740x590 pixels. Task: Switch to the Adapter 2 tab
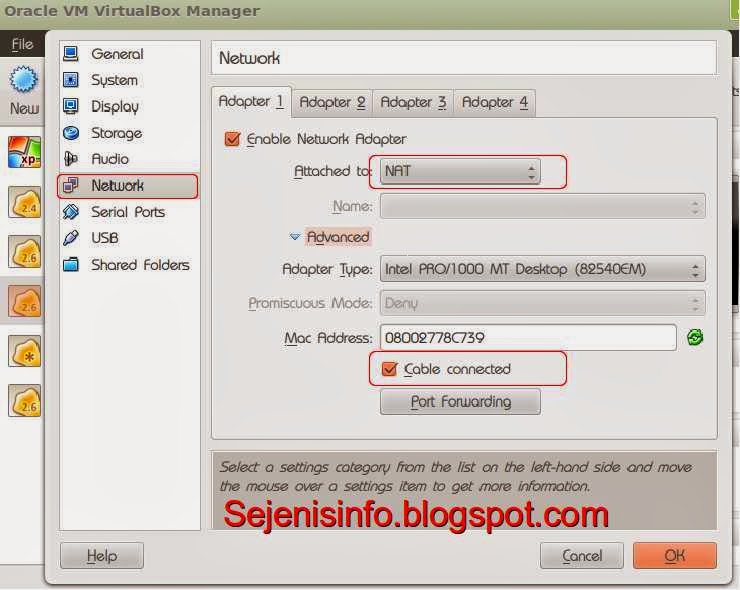pyautogui.click(x=332, y=102)
